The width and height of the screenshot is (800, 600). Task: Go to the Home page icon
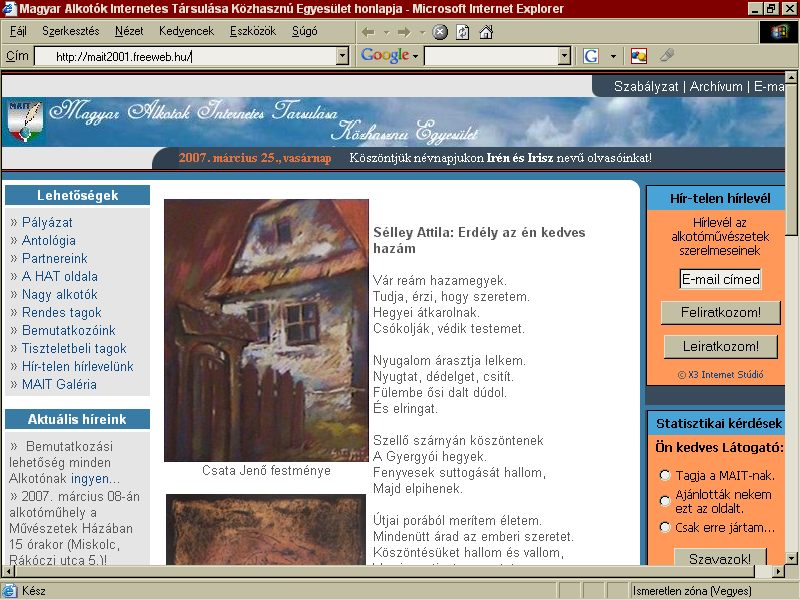coord(486,32)
